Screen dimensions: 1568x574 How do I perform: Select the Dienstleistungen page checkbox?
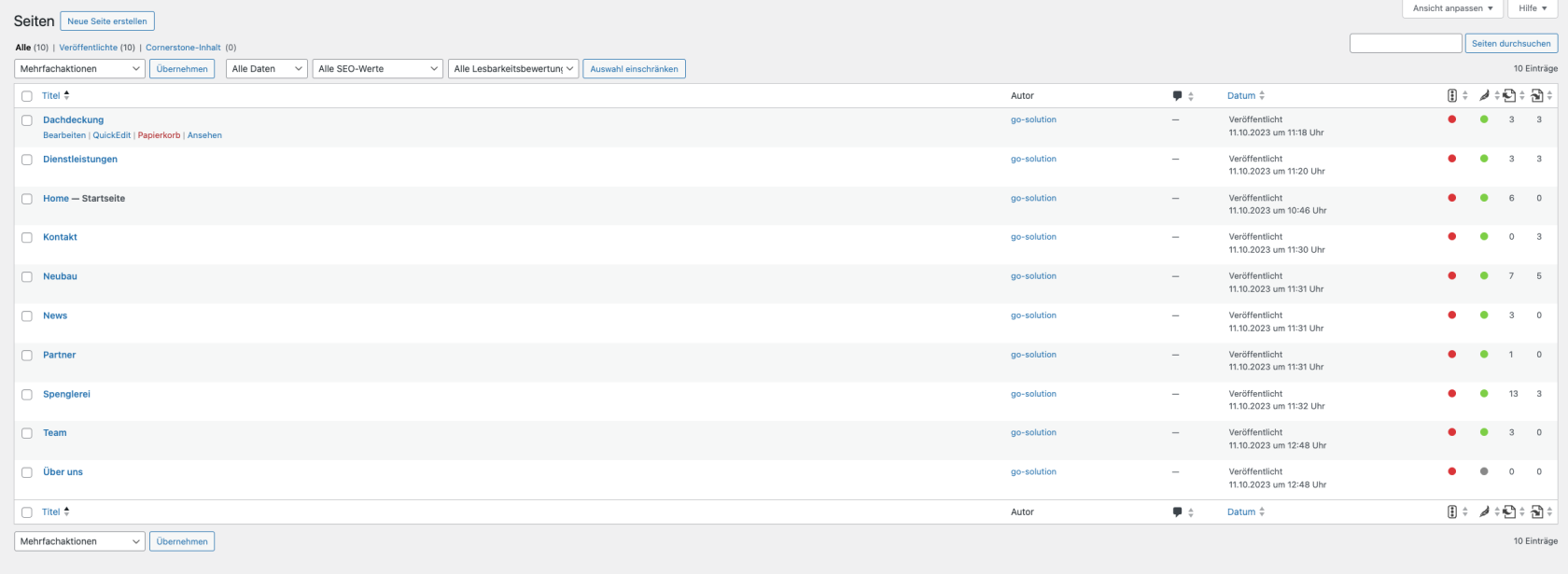27,160
